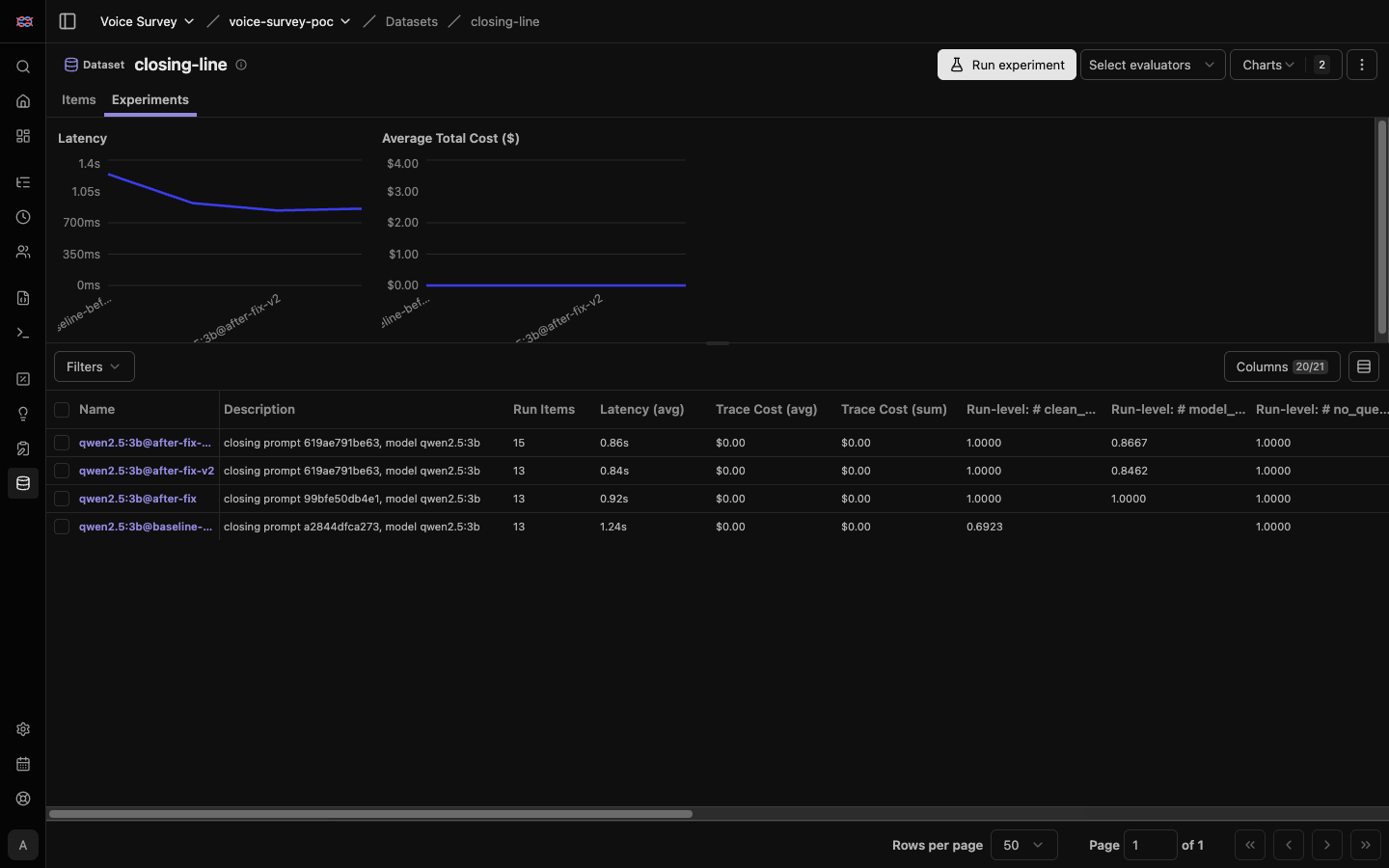Click the closing-line breadcrumb
The width and height of the screenshot is (1389, 868).
tap(505, 21)
